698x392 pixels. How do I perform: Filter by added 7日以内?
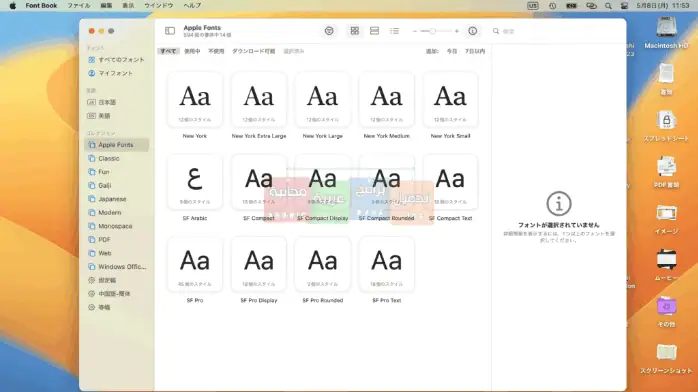[x=475, y=51]
